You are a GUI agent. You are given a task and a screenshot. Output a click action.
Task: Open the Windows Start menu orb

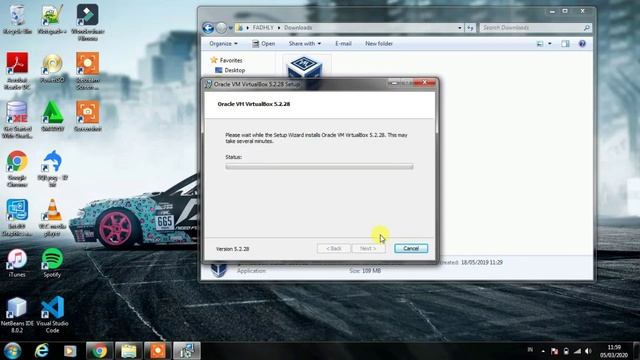pyautogui.click(x=13, y=351)
